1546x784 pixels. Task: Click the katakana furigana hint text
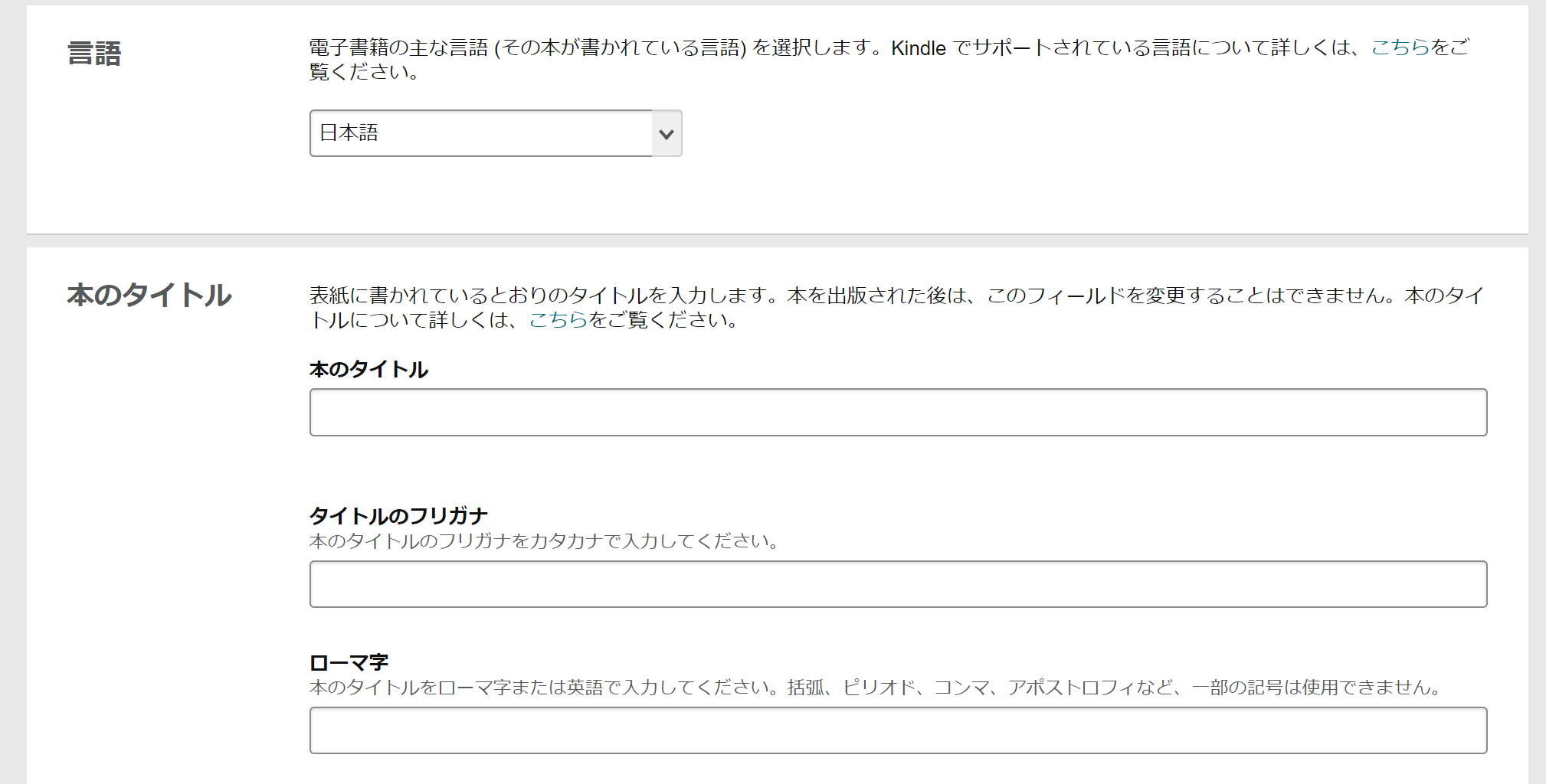[544, 541]
